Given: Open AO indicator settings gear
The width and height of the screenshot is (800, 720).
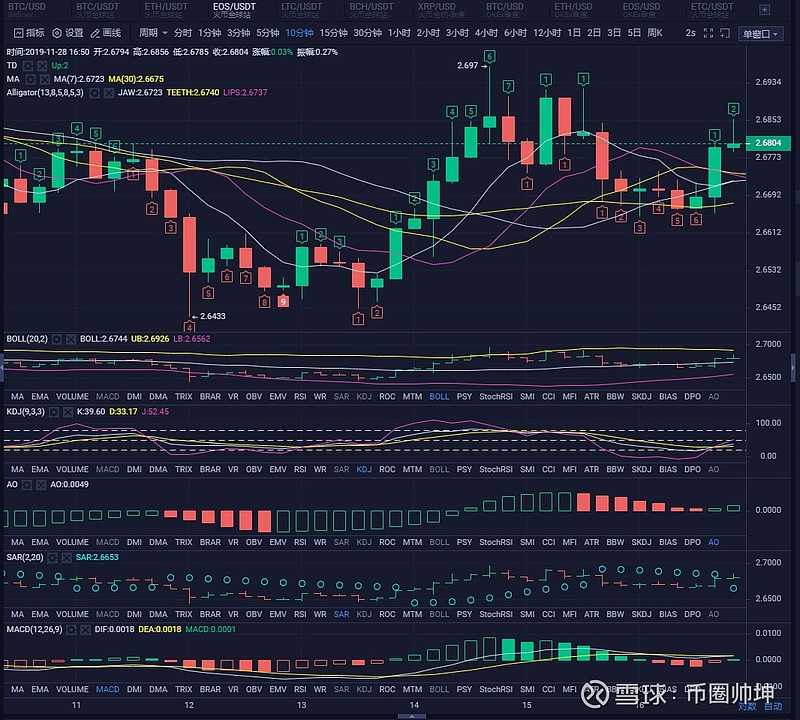Looking at the screenshot, I should [x=27, y=485].
